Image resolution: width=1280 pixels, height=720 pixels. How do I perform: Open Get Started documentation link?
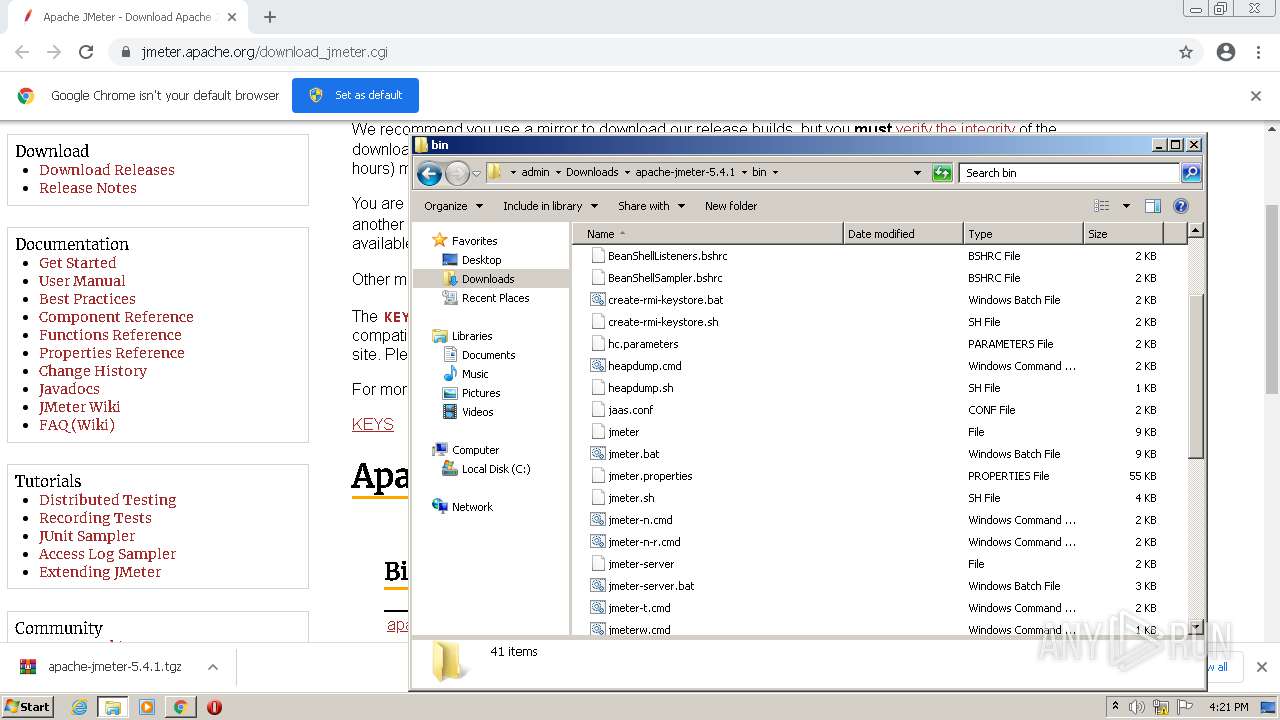78,263
